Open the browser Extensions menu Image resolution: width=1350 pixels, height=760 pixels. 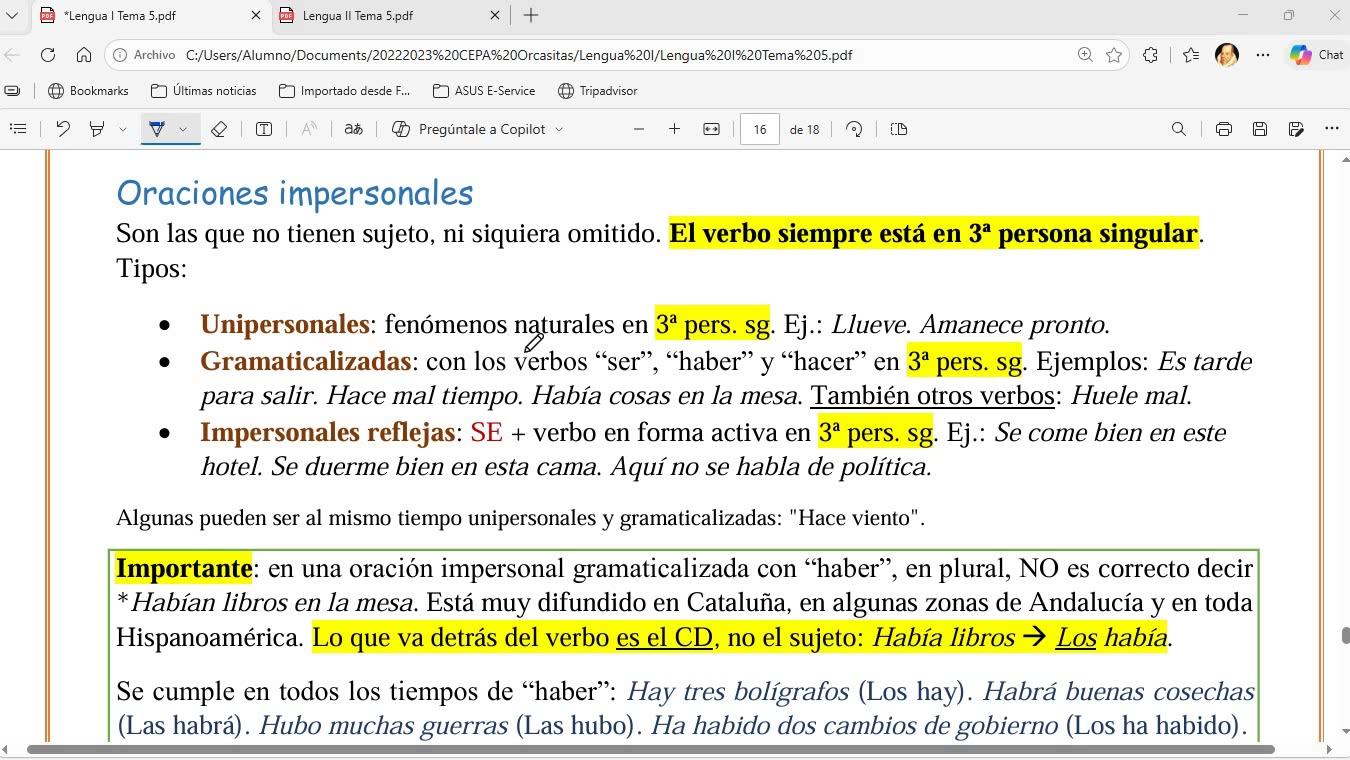tap(1151, 55)
